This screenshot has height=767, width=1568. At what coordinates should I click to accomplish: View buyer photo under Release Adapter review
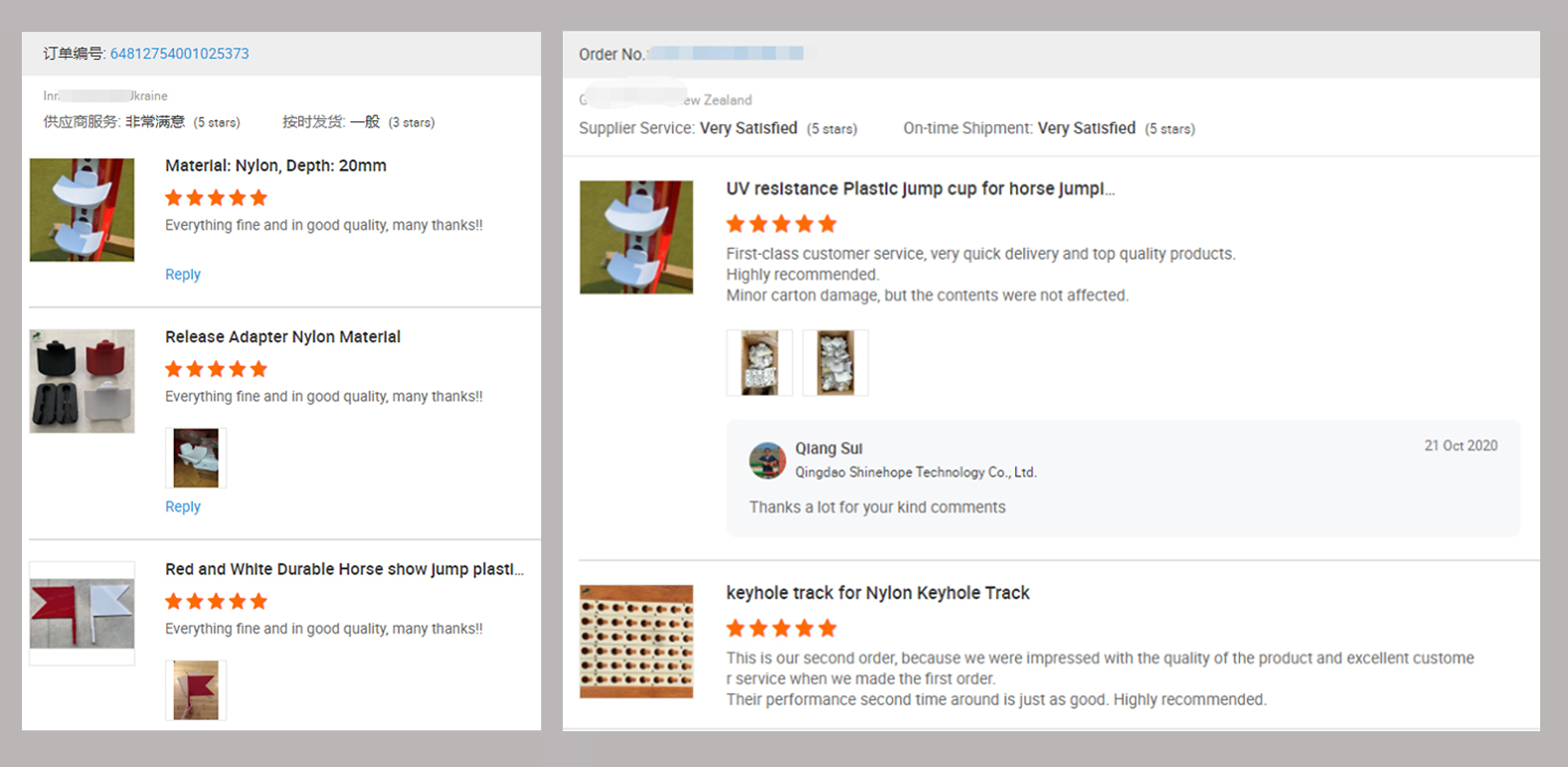pyautogui.click(x=196, y=458)
